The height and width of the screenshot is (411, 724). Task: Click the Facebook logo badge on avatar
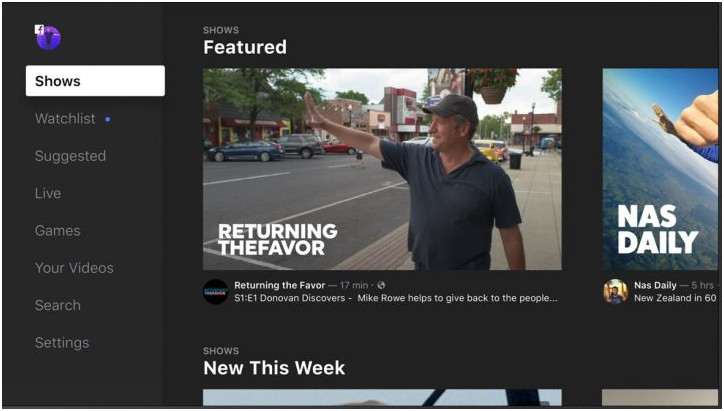pyautogui.click(x=39, y=30)
